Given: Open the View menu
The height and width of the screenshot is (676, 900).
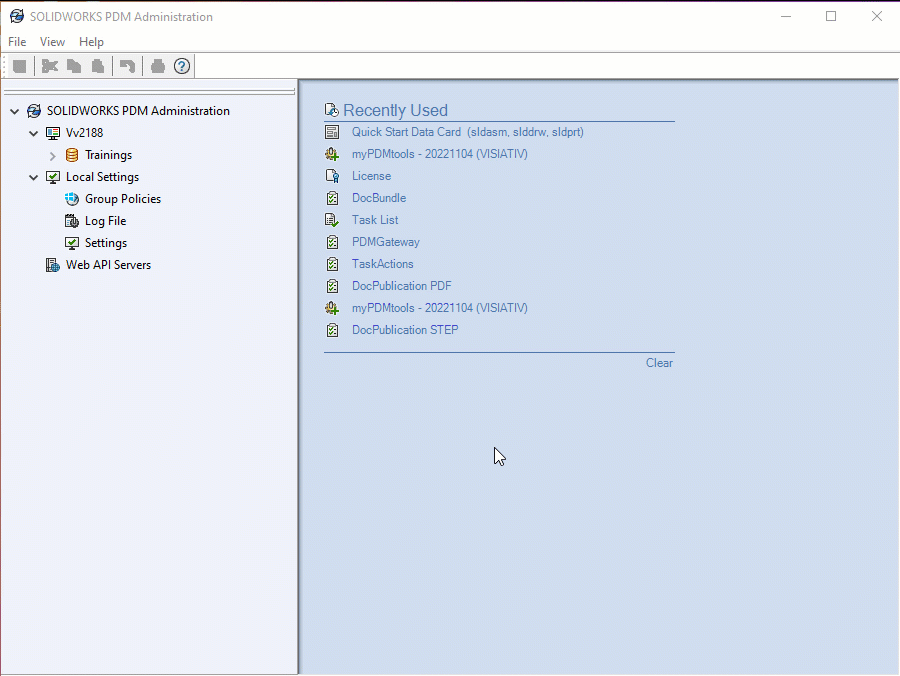Looking at the screenshot, I should point(52,42).
